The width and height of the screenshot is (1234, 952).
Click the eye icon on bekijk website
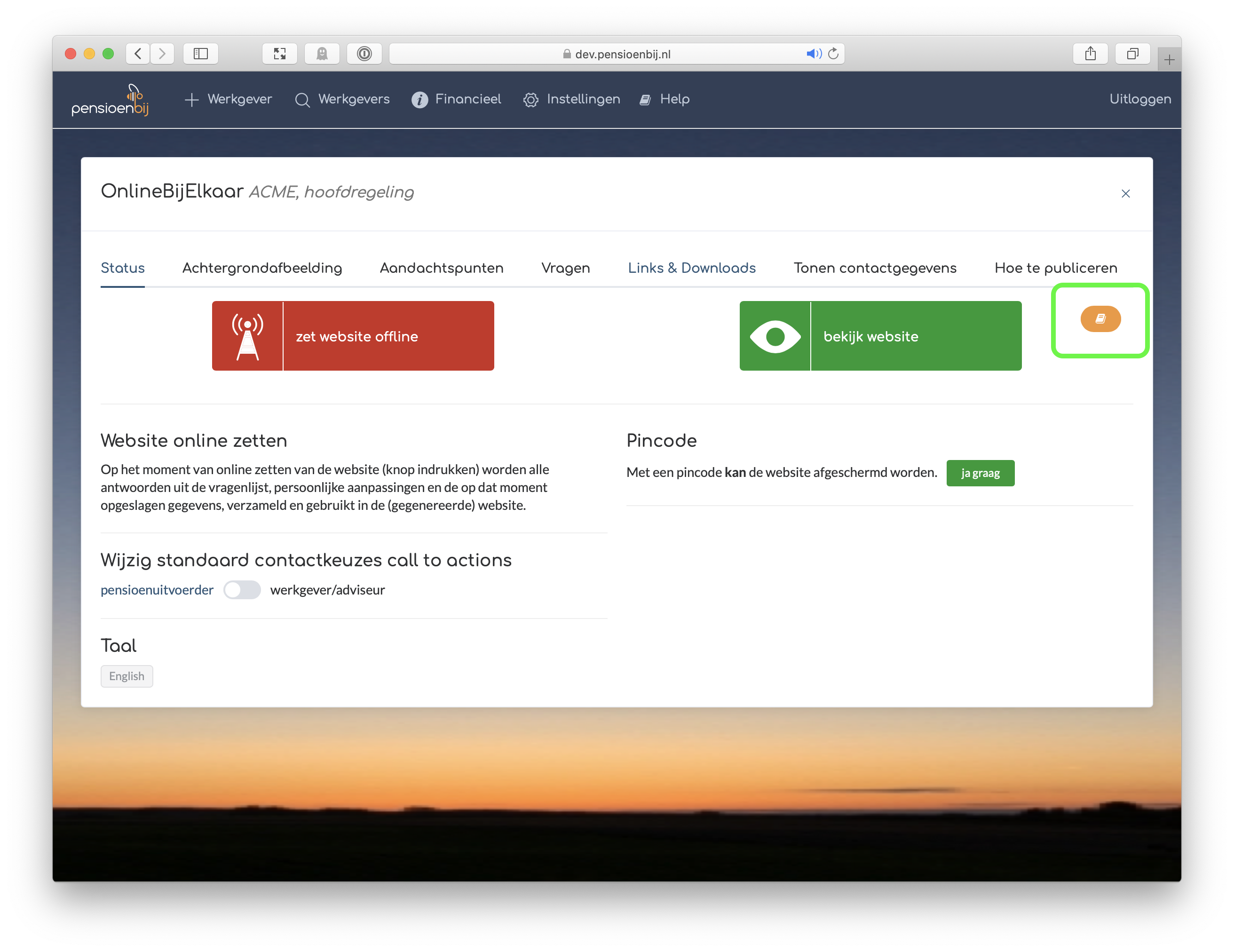(x=775, y=336)
